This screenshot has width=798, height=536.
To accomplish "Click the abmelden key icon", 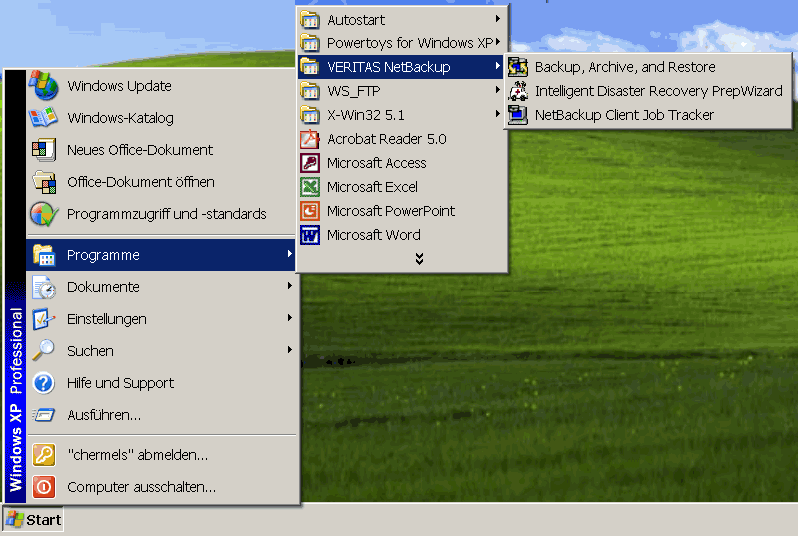I will [44, 455].
